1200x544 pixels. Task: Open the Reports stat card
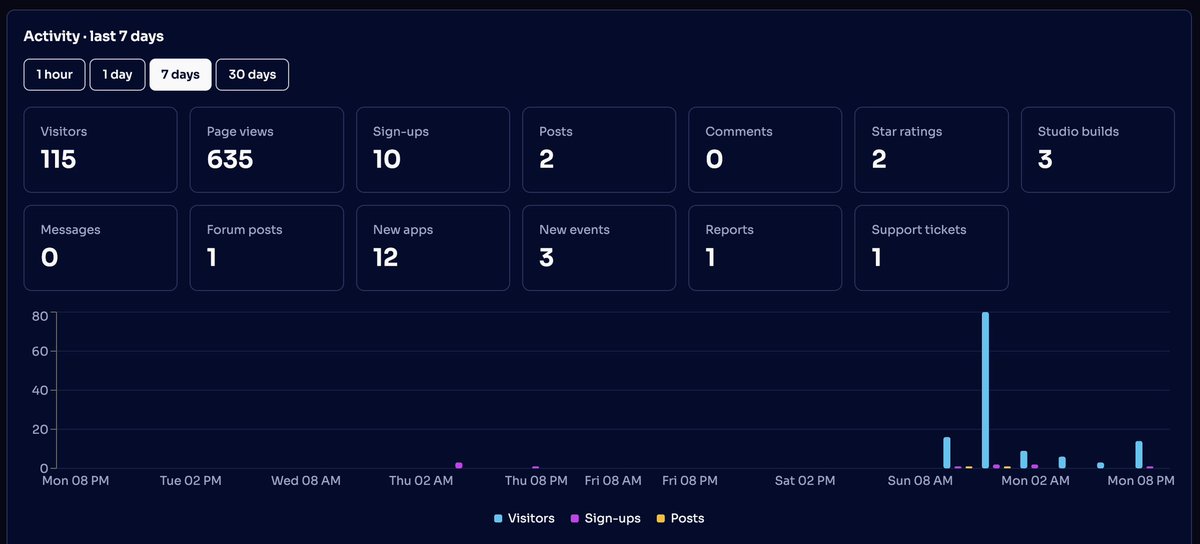tap(765, 248)
